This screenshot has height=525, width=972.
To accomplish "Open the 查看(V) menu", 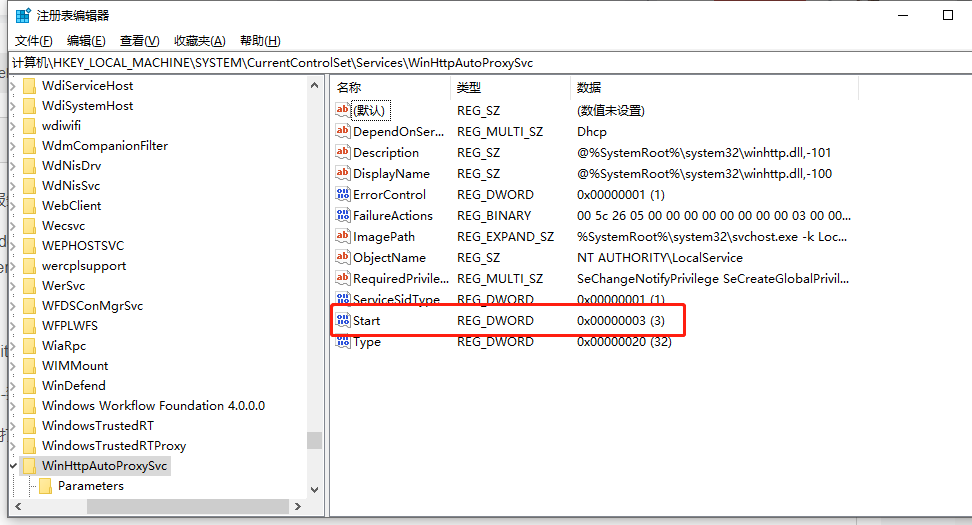I will coord(139,41).
